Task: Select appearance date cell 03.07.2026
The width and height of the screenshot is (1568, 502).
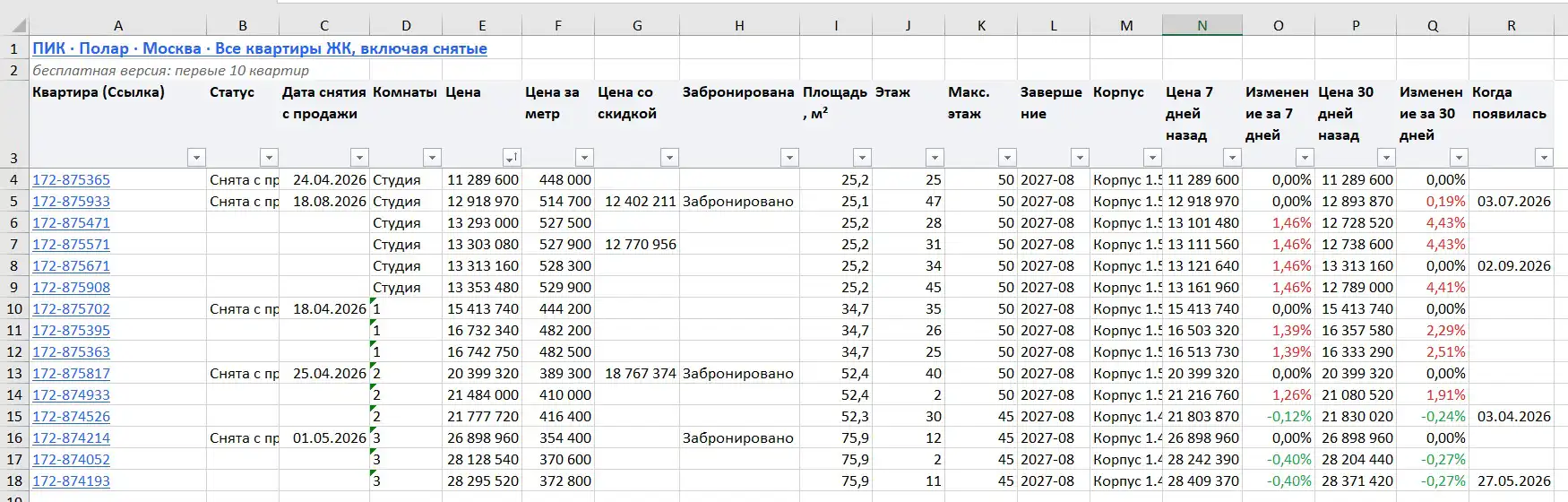Action: tap(1512, 201)
